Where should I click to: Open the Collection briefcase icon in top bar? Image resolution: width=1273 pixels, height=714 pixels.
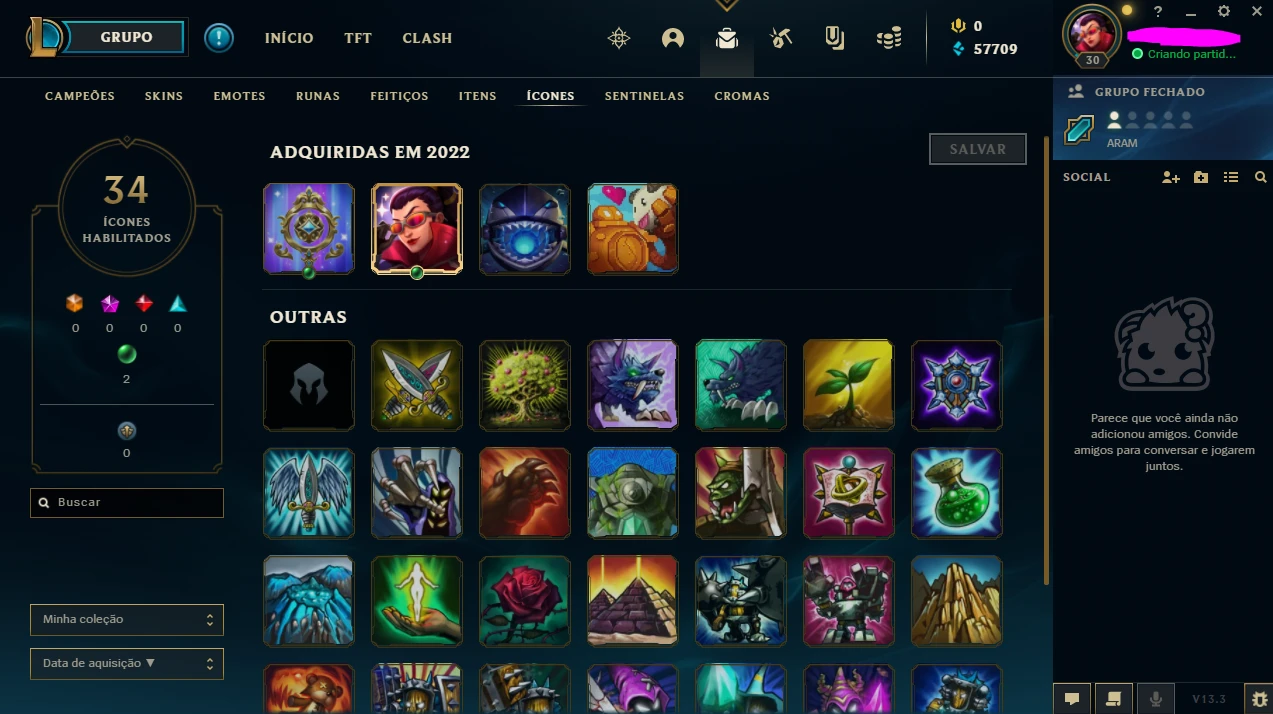(726, 38)
